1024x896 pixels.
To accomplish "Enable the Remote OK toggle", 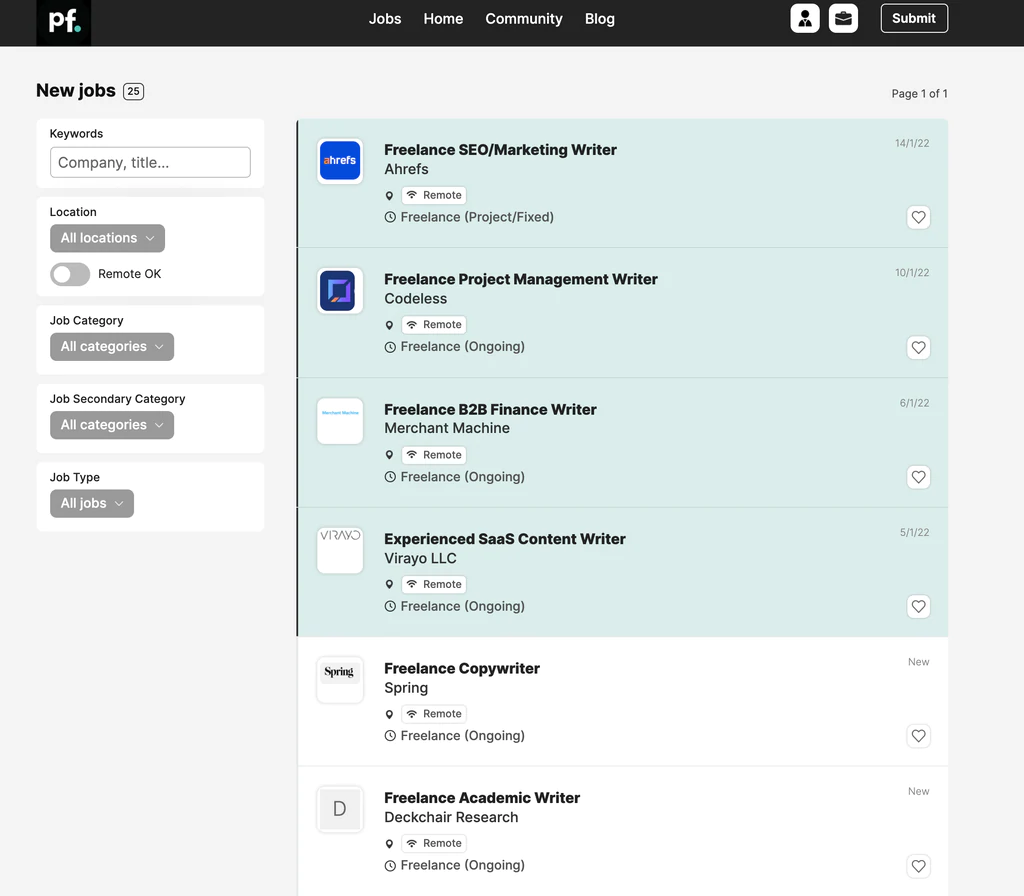I will [70, 274].
